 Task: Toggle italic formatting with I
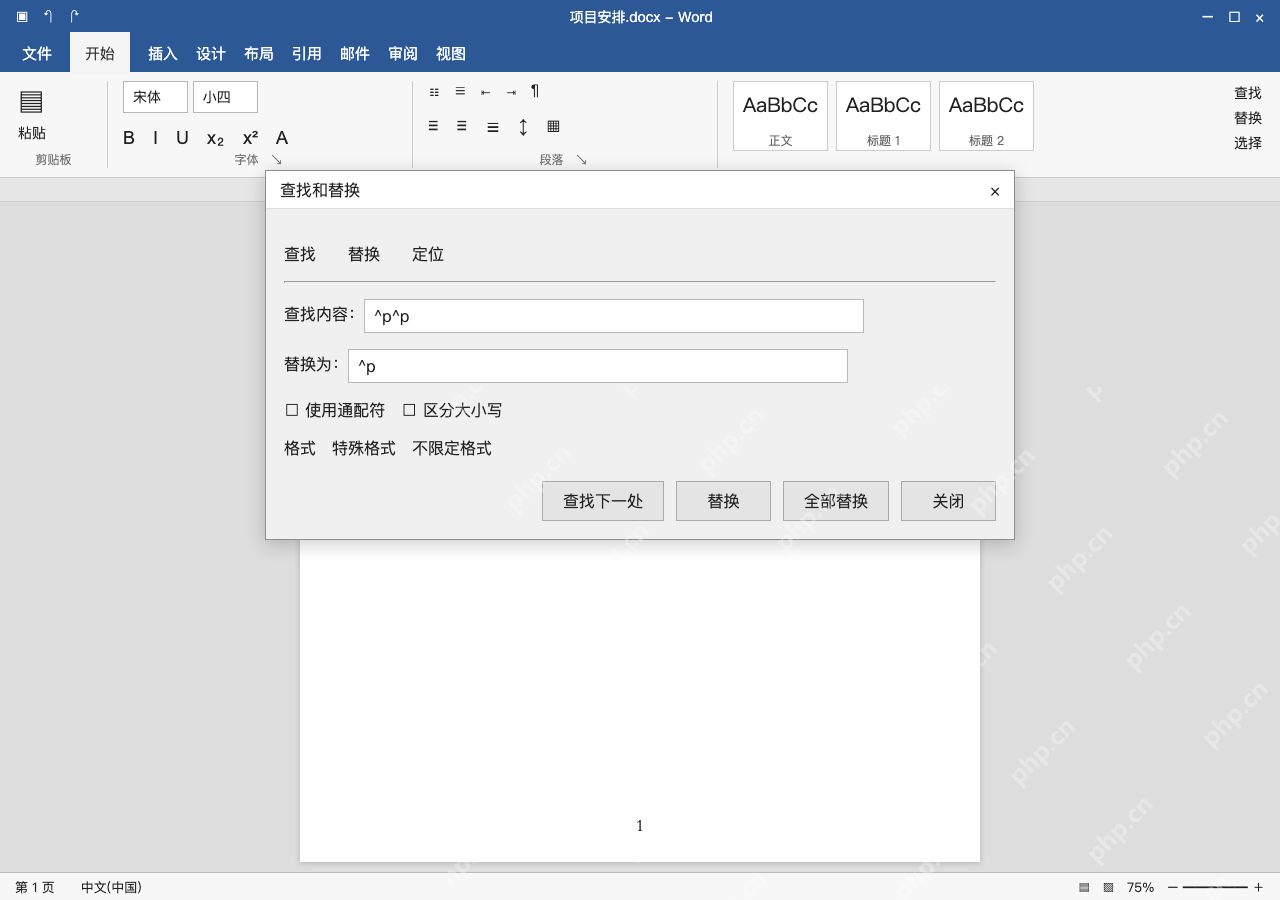point(155,138)
